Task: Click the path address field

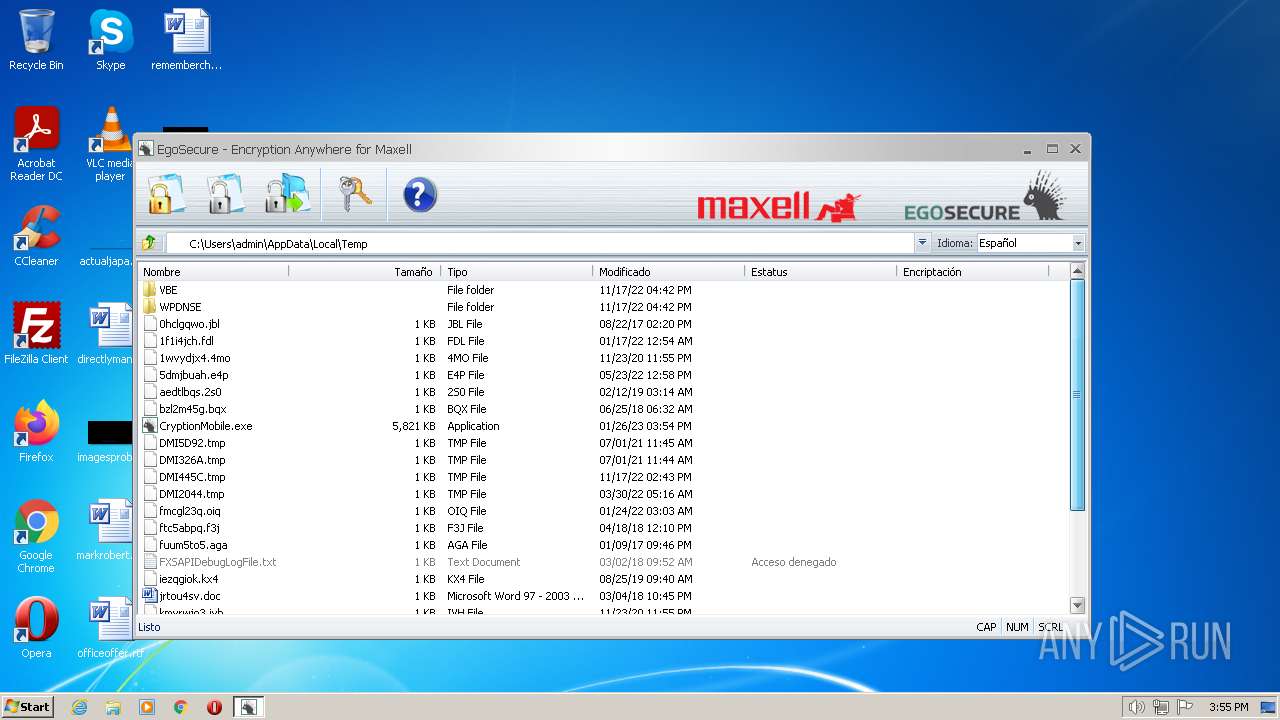Action: [x=540, y=243]
